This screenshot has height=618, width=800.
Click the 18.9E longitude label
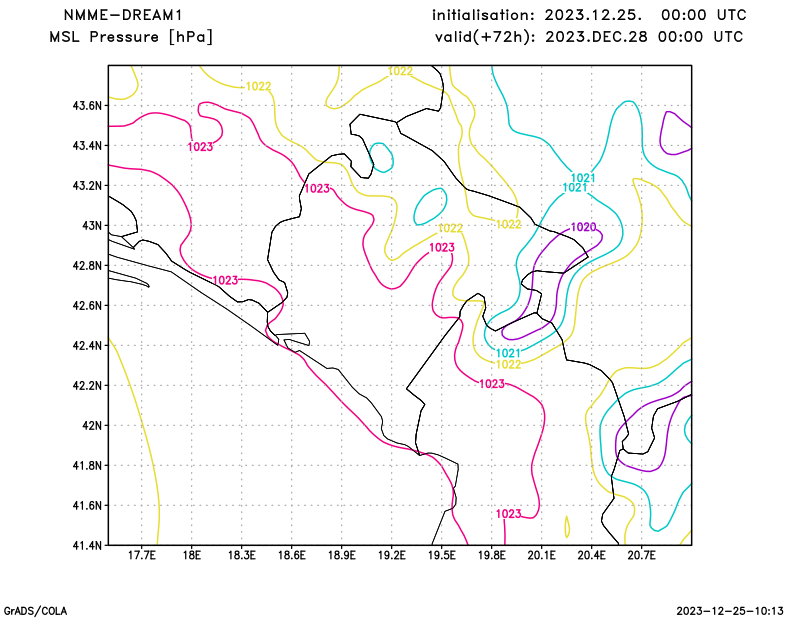coord(341,556)
